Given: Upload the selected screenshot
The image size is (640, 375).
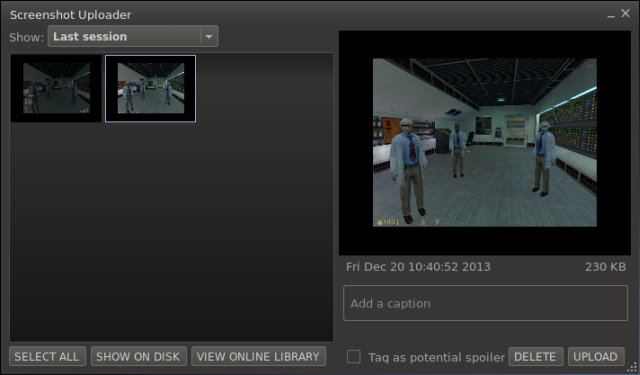Looking at the screenshot, I should point(596,357).
